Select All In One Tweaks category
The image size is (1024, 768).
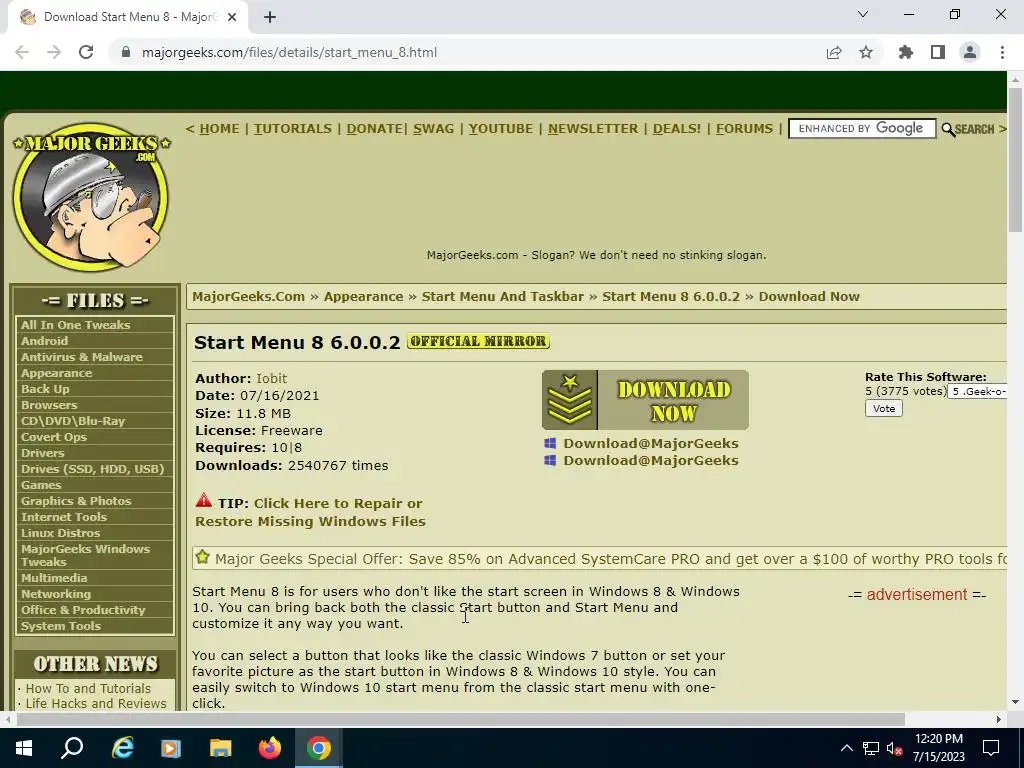click(x=76, y=325)
